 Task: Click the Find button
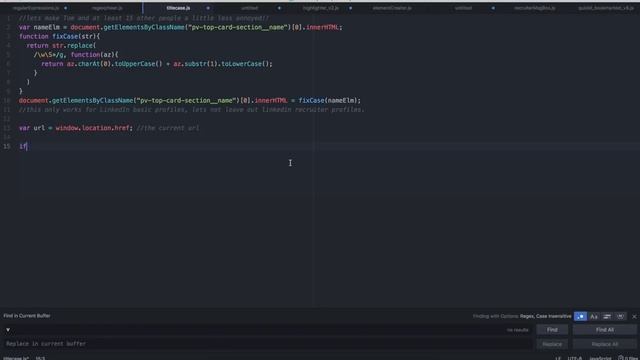click(552, 330)
